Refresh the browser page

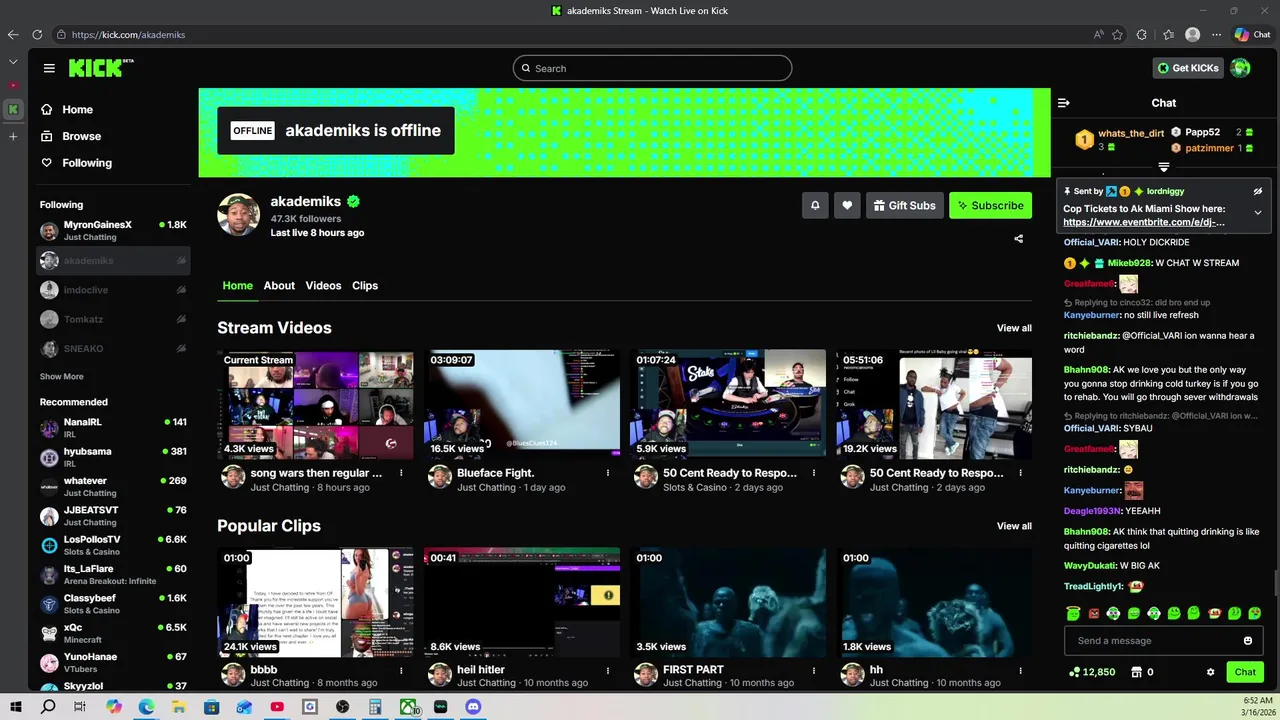(x=37, y=34)
